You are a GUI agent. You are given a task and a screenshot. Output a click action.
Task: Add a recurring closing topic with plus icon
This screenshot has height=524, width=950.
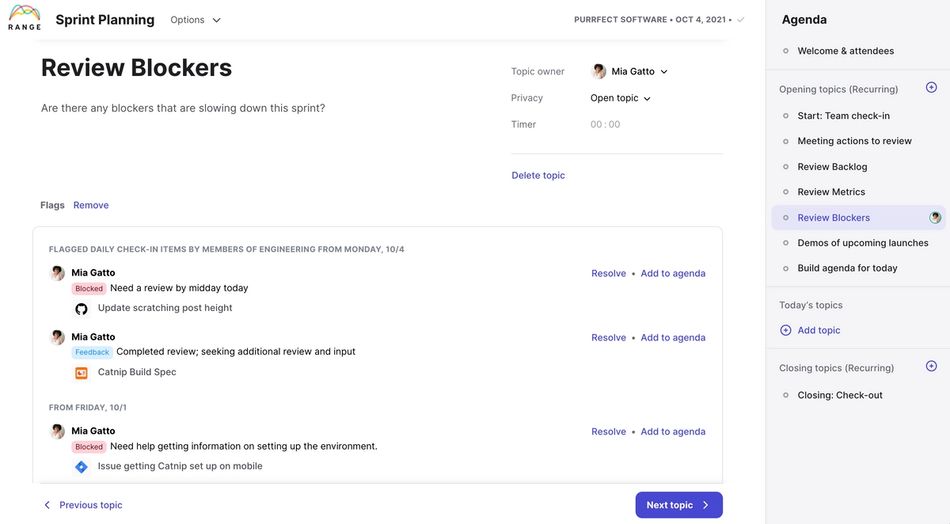931,367
